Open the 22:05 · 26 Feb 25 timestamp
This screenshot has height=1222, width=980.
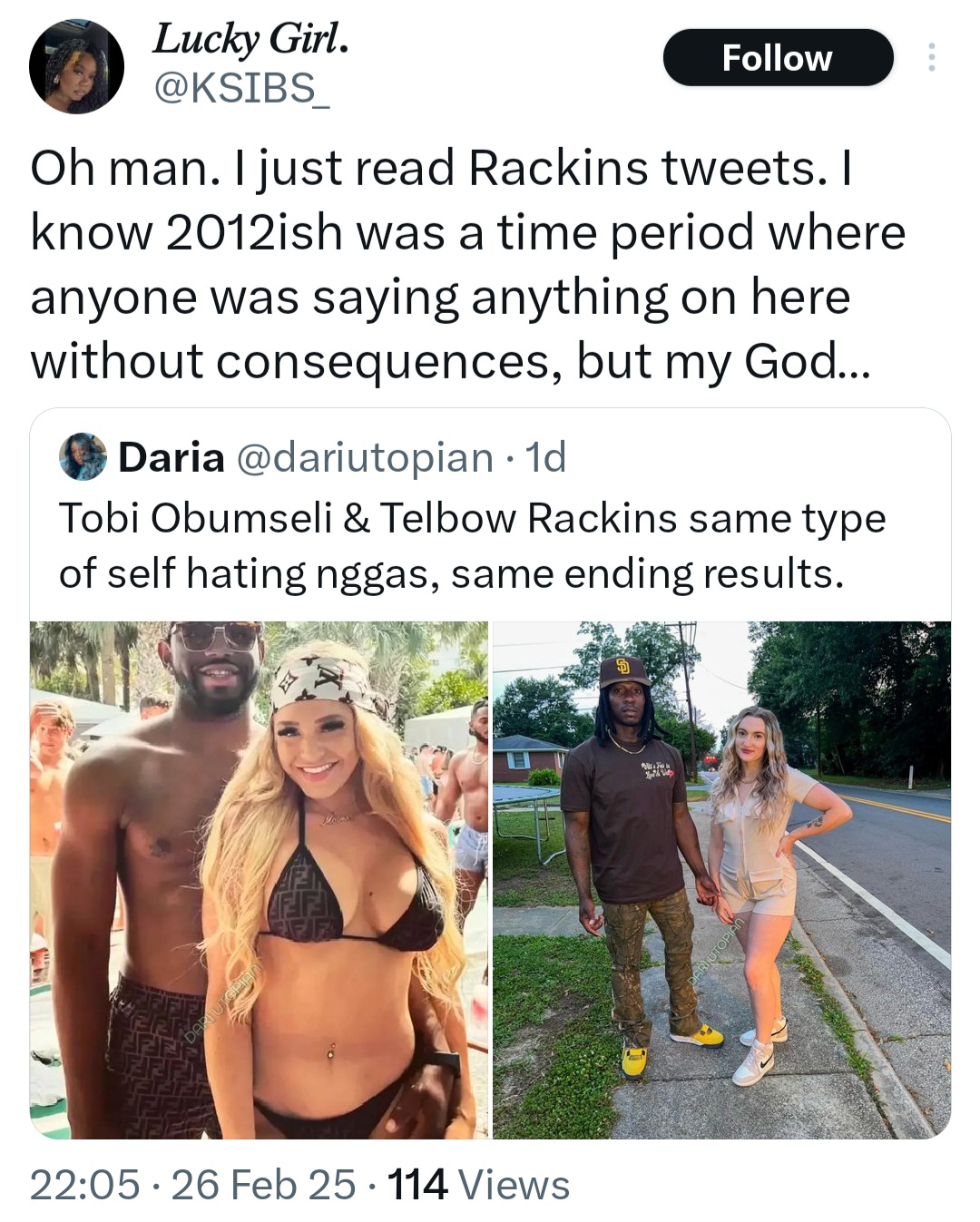[x=192, y=1185]
